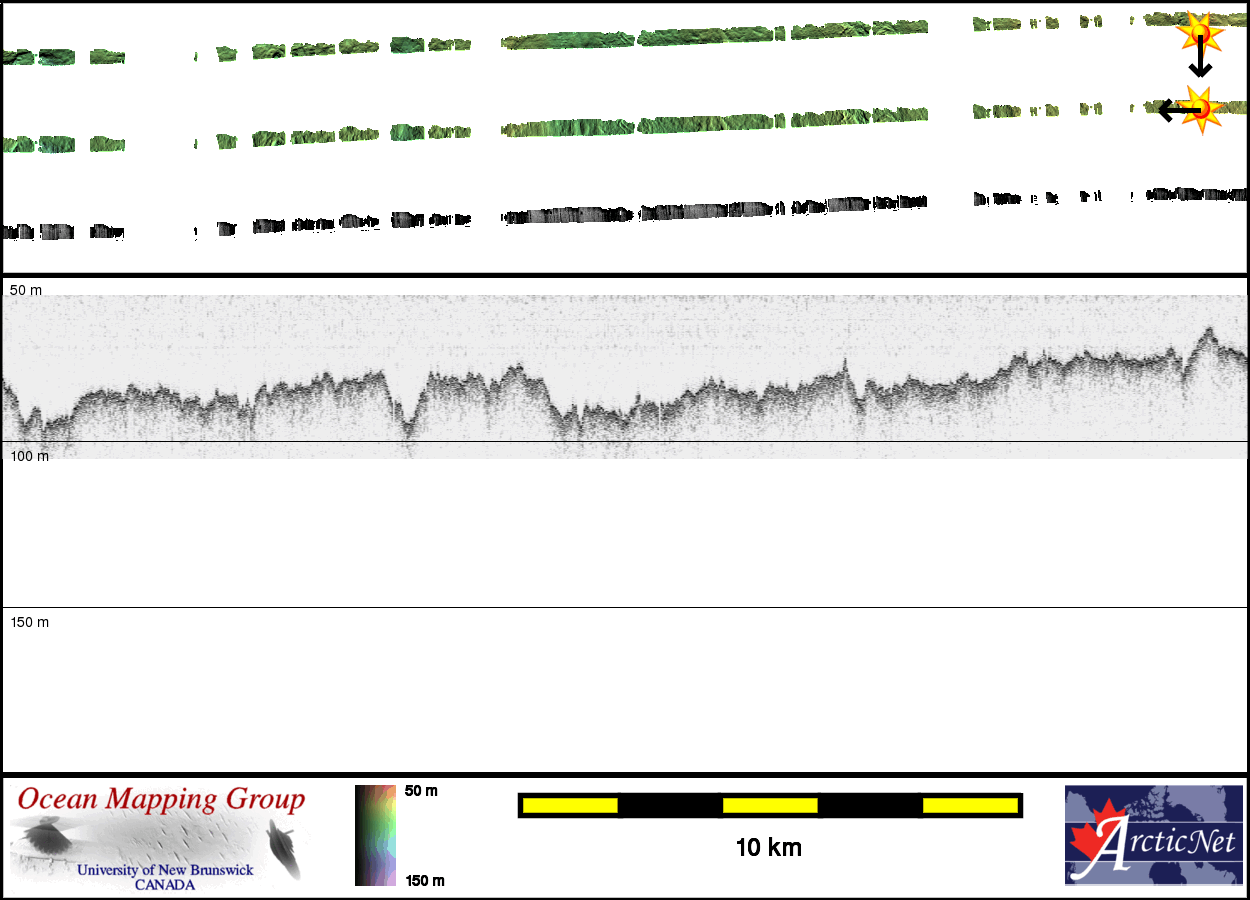Click the 10 km scale label
This screenshot has height=900, width=1250.
(768, 848)
